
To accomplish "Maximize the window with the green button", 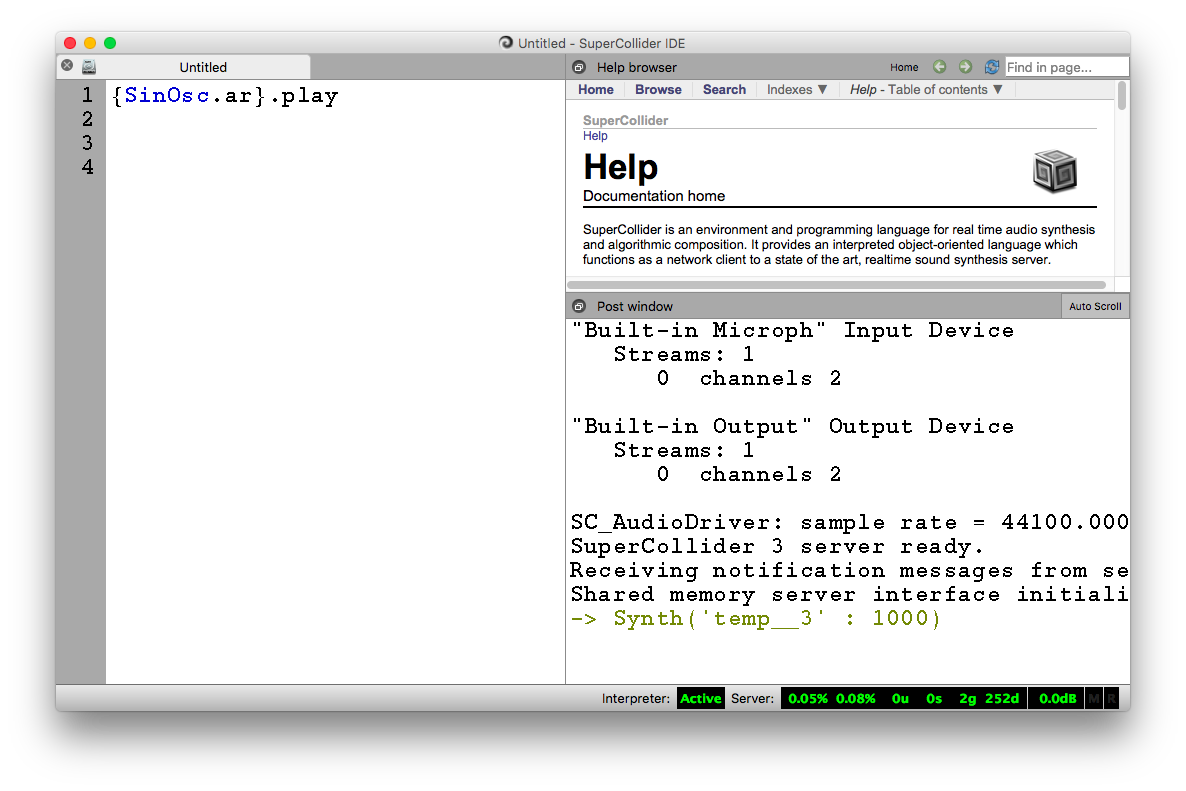I will [110, 43].
